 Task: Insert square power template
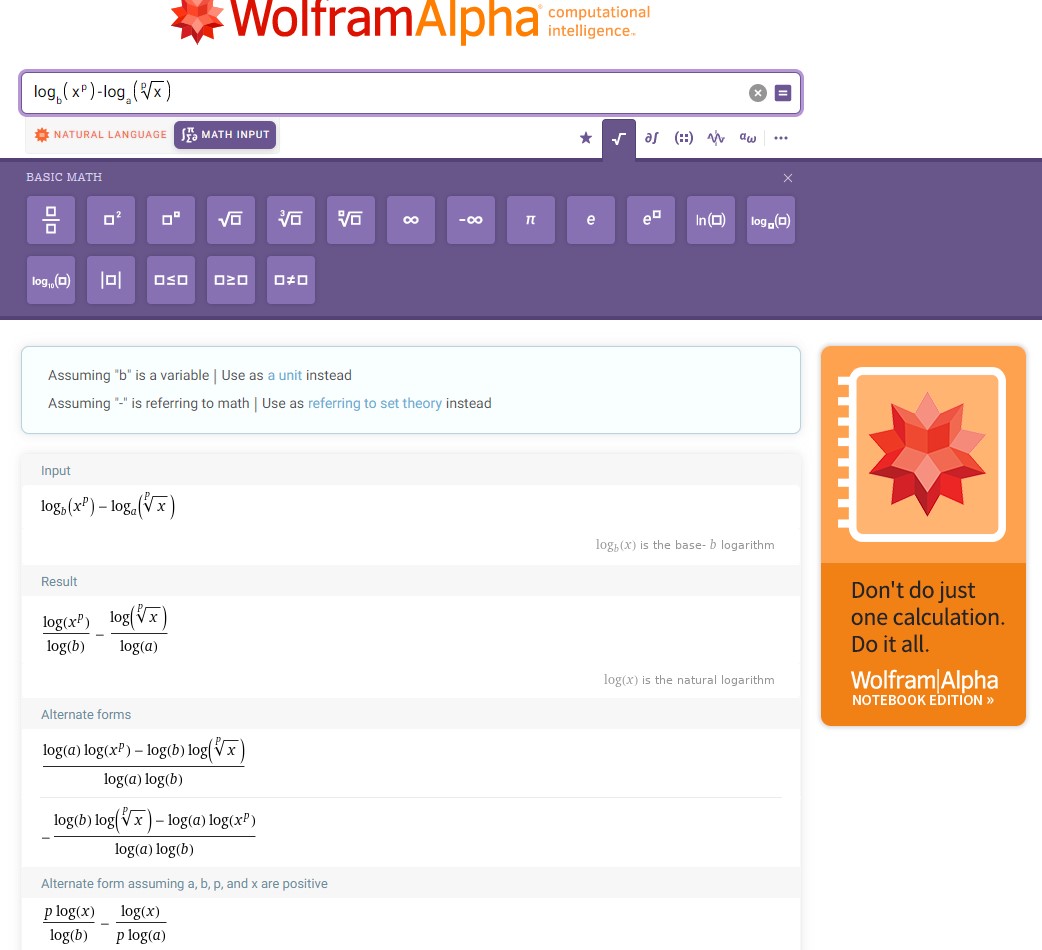point(111,220)
